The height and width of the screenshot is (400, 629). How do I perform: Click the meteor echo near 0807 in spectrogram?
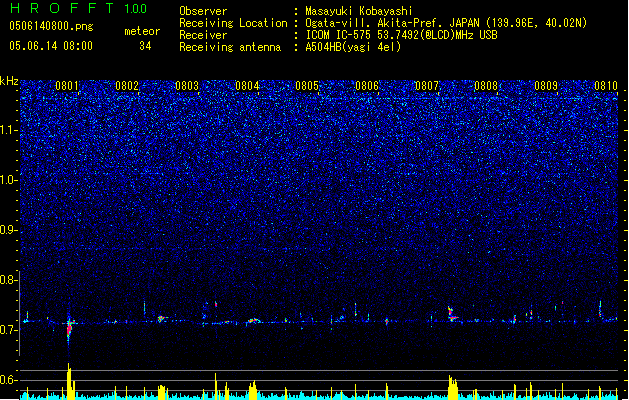(452, 314)
